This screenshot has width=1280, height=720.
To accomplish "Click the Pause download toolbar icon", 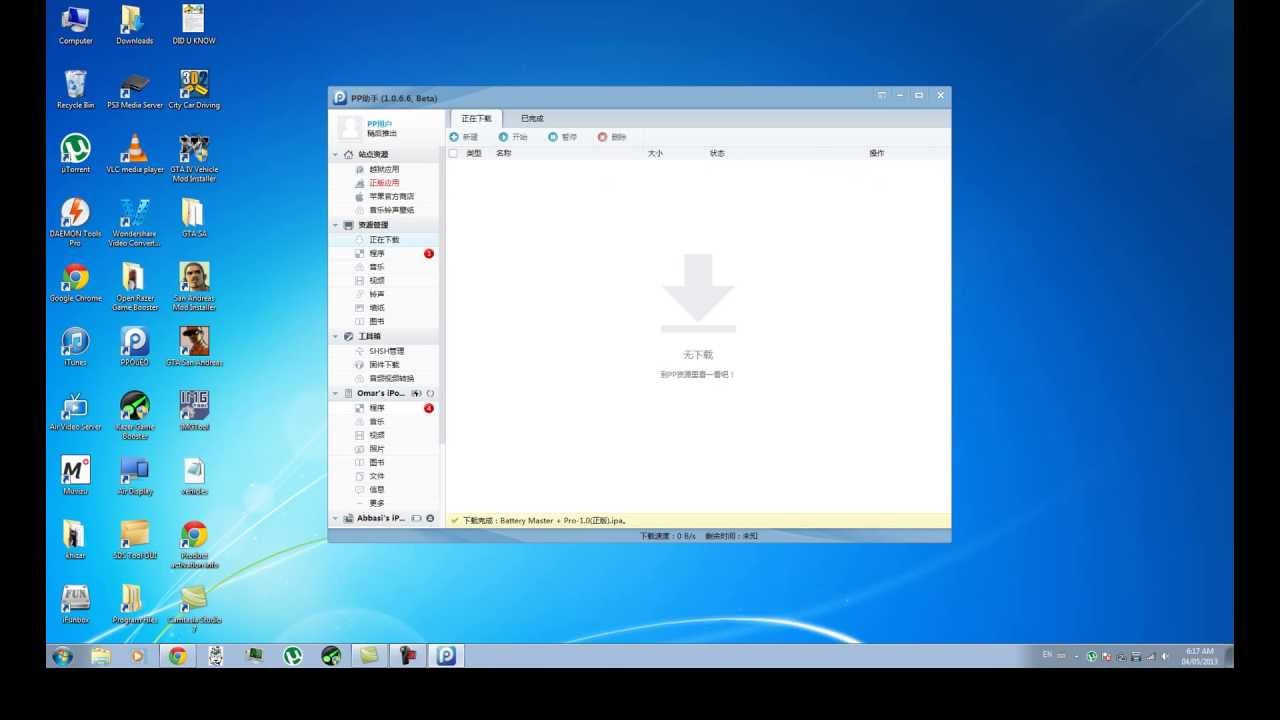I will (x=553, y=137).
